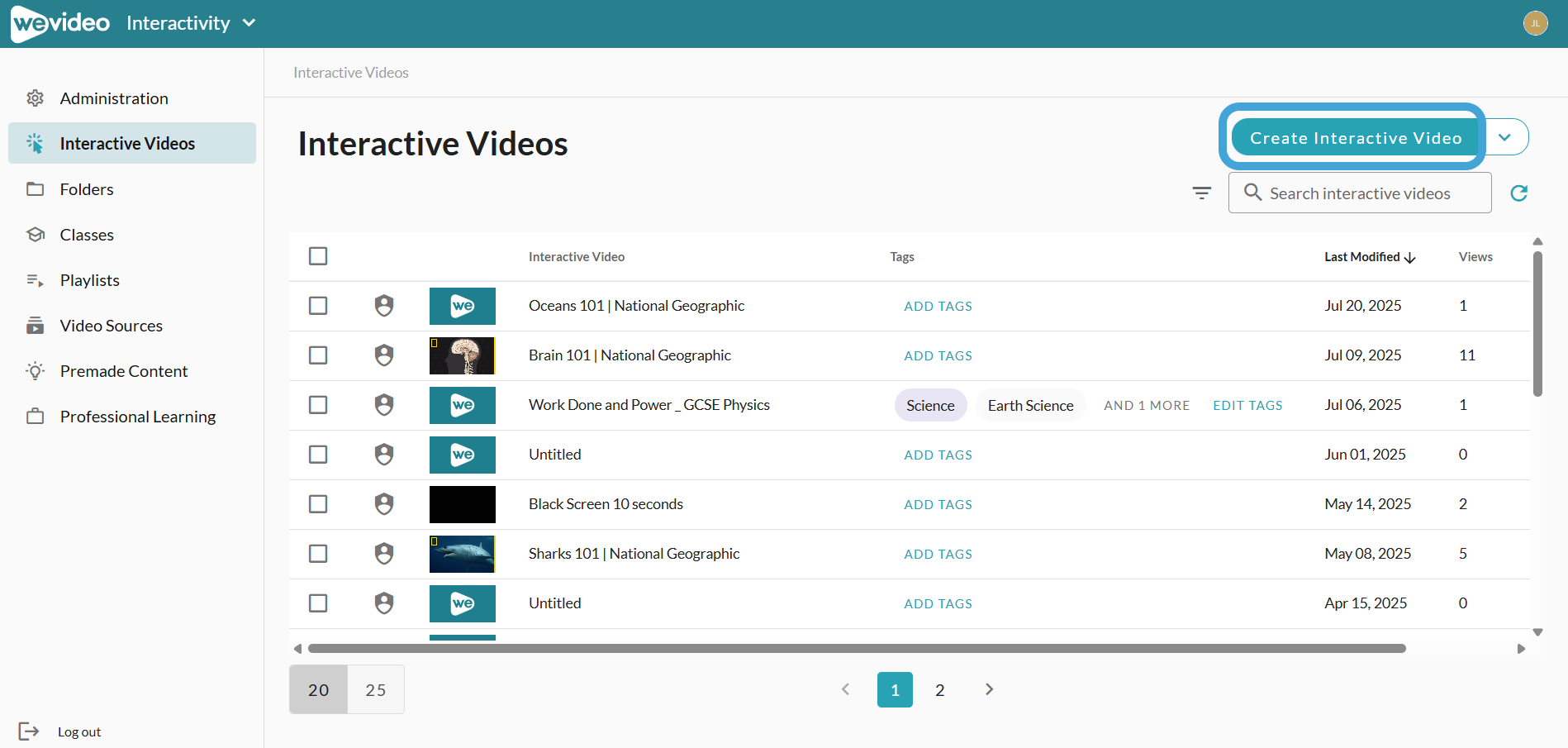This screenshot has width=1568, height=748.
Task: Refresh the interactive videos list
Action: tap(1518, 193)
